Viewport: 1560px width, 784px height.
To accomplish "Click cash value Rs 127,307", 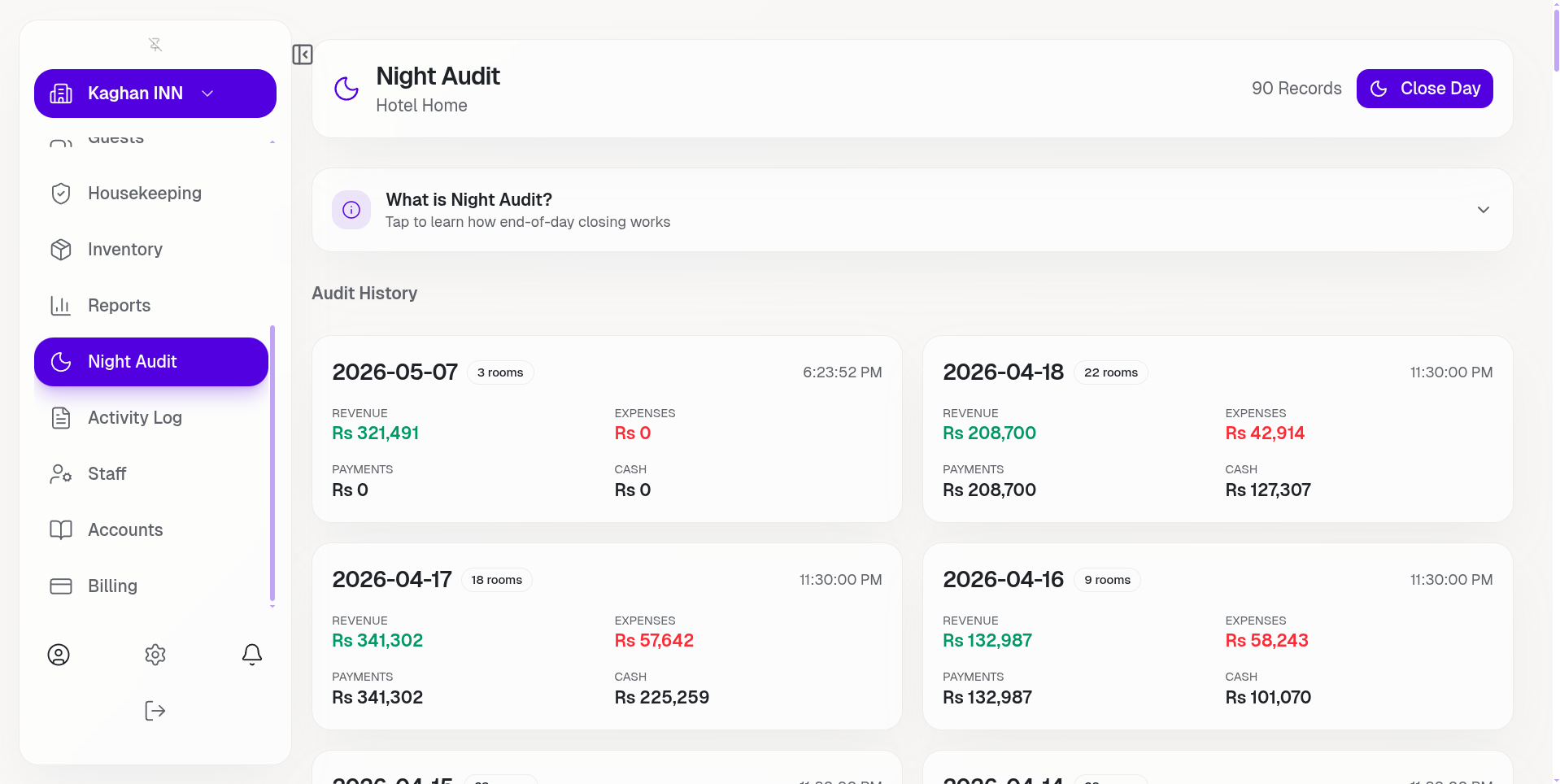I will 1268,490.
